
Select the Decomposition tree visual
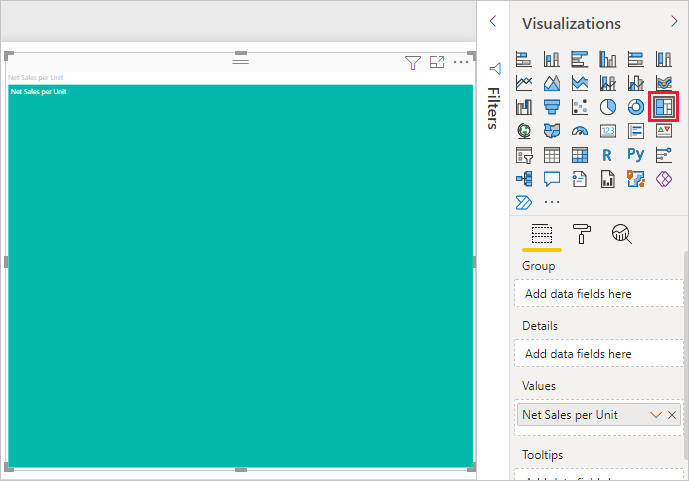(524, 179)
